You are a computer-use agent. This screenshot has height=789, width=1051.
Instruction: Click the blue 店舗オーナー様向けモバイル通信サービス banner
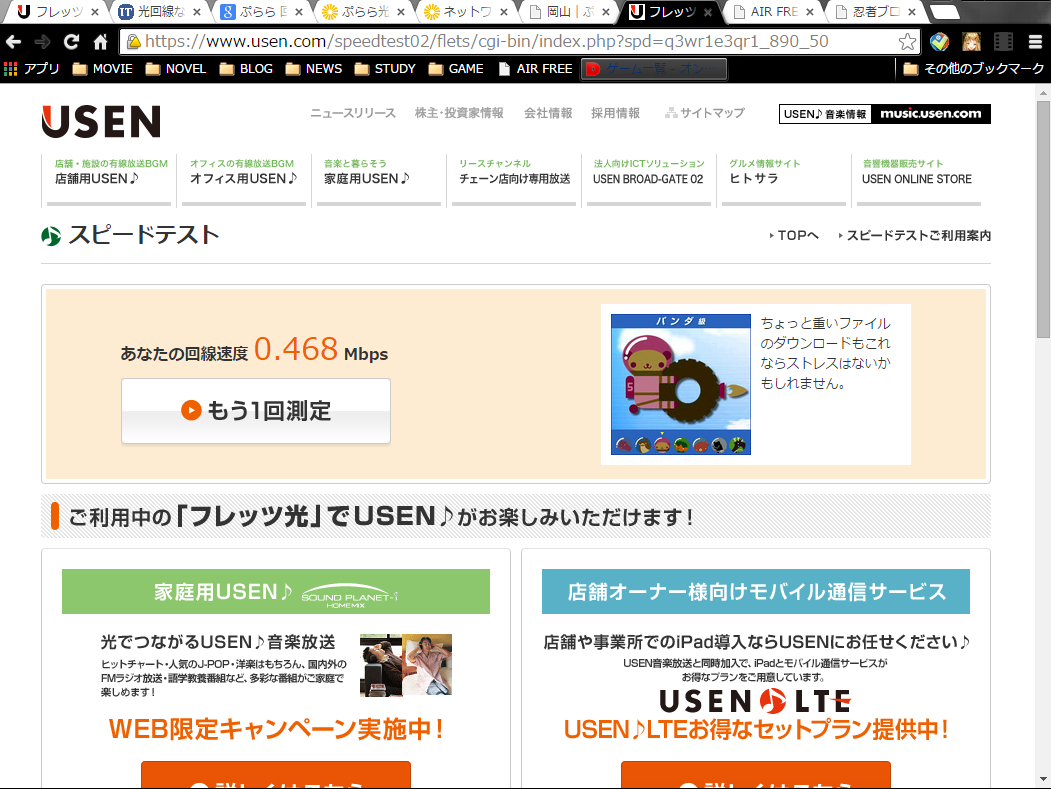(755, 591)
